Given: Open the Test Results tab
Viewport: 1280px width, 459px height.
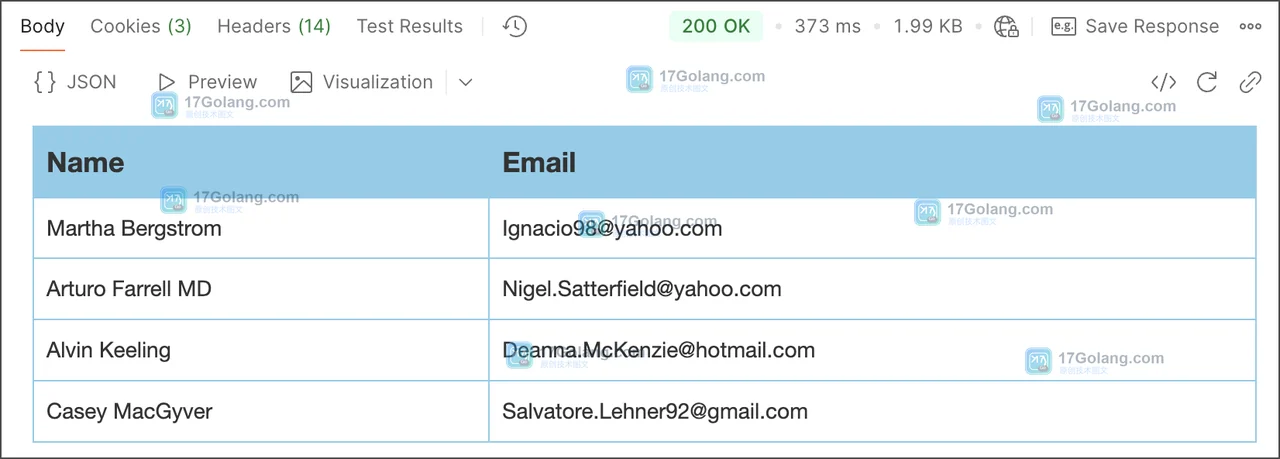Looking at the screenshot, I should 410,26.
